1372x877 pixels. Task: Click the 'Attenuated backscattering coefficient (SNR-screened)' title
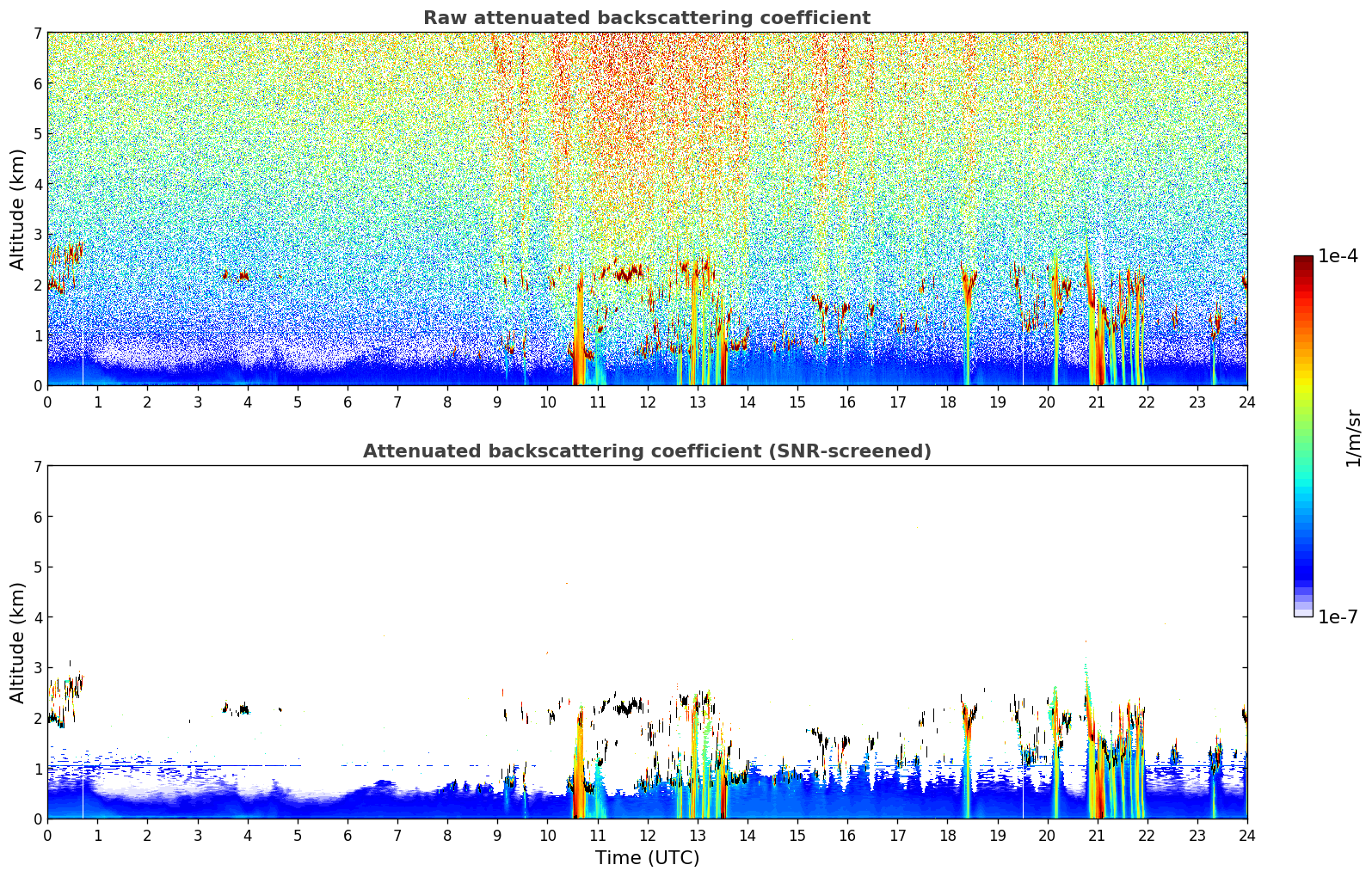[647, 451]
